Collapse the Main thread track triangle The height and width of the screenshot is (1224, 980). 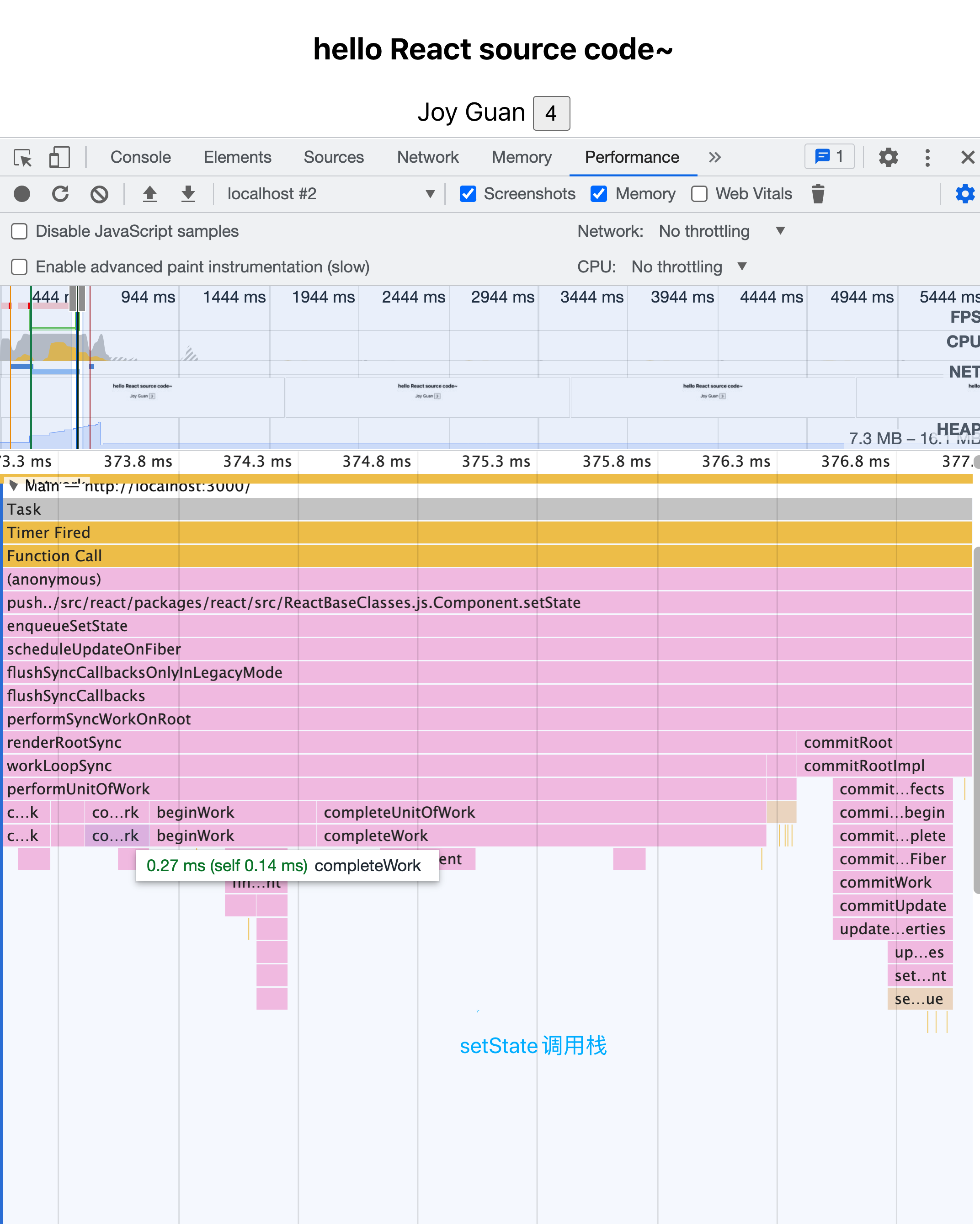click(x=13, y=486)
